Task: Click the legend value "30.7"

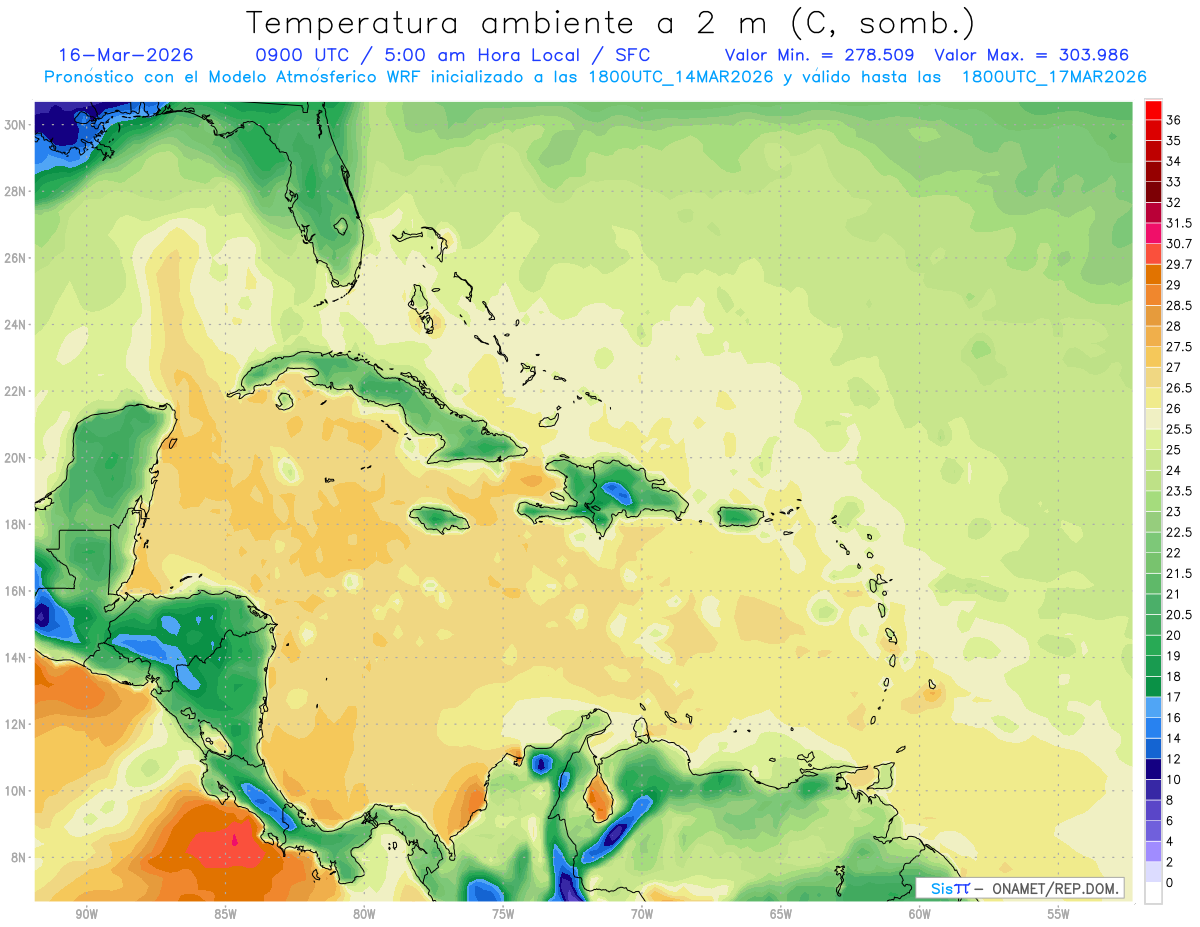Action: pyautogui.click(x=1179, y=244)
